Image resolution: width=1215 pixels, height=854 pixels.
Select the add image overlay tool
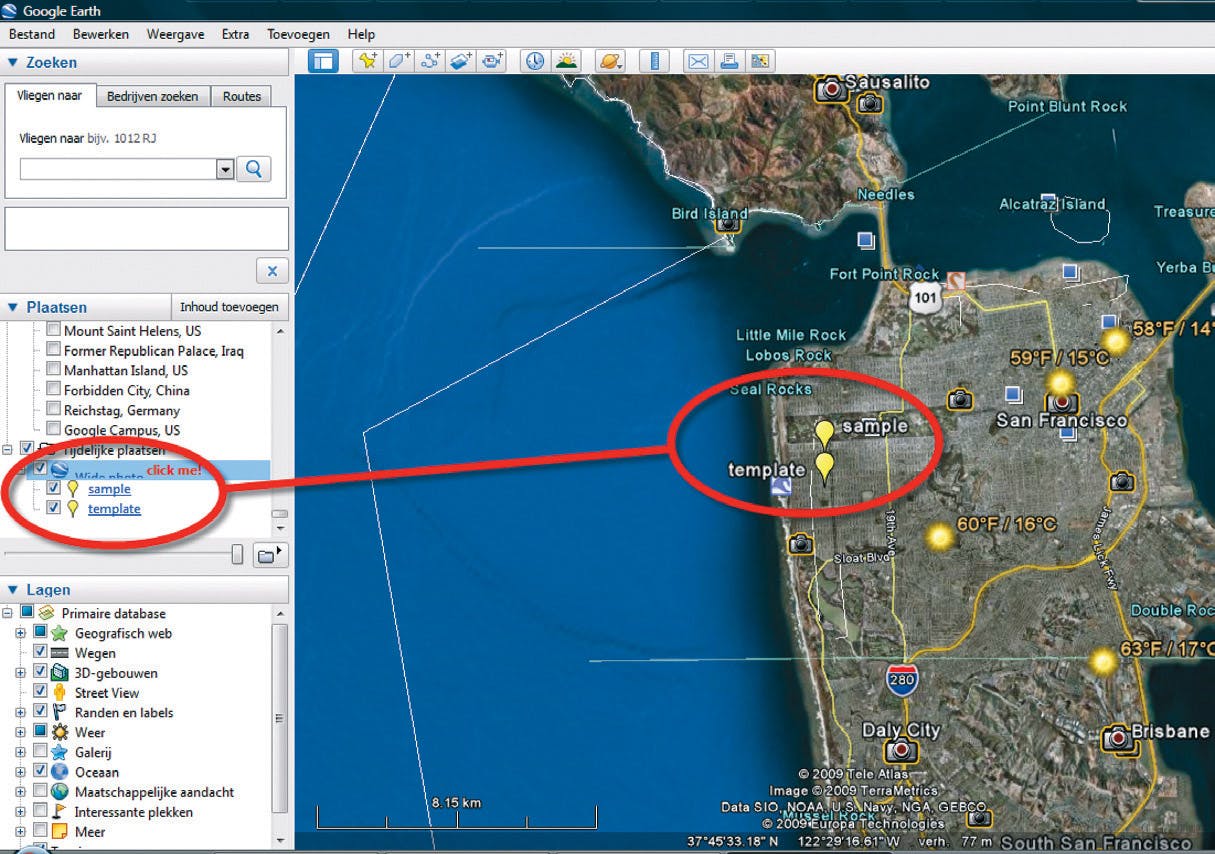pos(461,61)
